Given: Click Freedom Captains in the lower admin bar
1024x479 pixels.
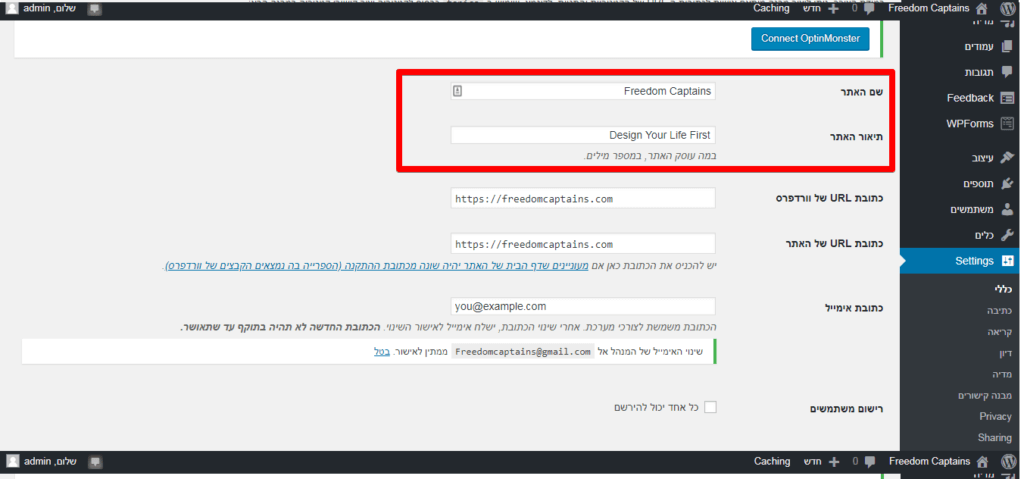Looking at the screenshot, I should 929,461.
